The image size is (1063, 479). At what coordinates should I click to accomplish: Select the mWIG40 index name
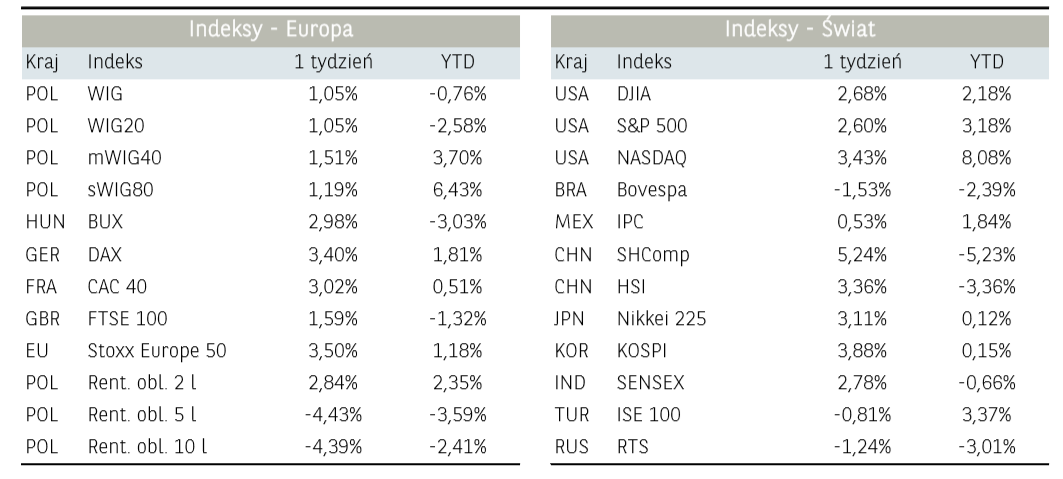(122, 158)
